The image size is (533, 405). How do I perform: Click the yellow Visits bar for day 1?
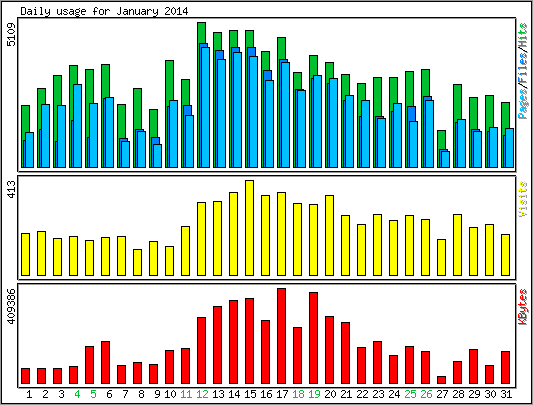click(25, 254)
